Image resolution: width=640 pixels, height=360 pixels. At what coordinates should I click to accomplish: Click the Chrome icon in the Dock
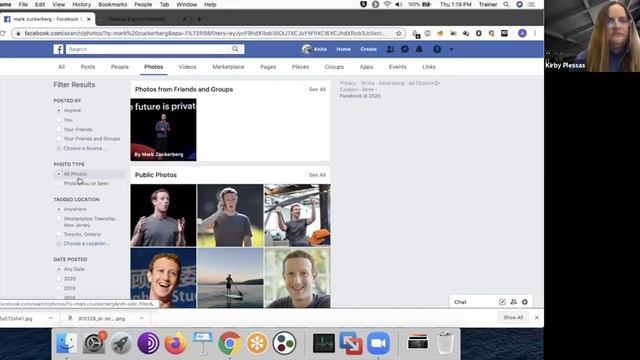pyautogui.click(x=230, y=343)
